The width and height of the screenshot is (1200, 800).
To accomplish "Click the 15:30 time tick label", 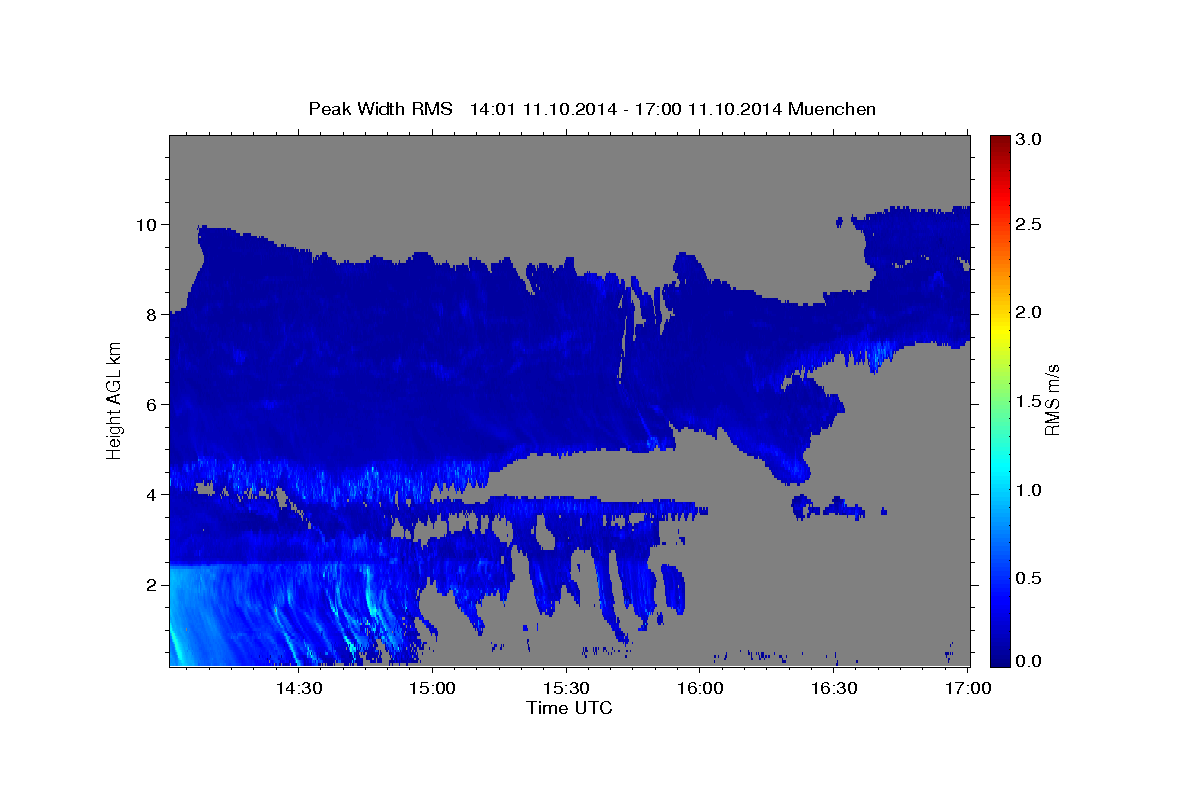I will coord(567,688).
